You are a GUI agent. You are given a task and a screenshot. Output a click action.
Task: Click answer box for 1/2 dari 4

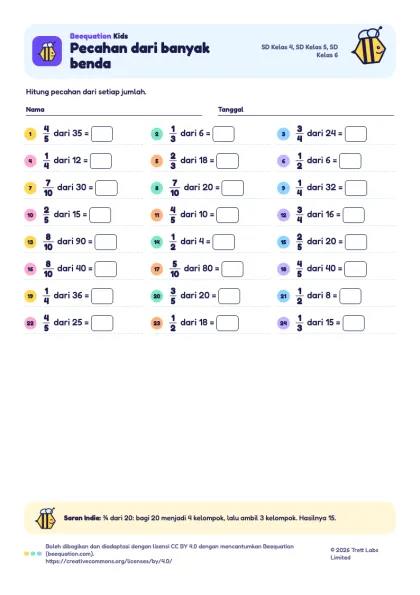[223, 242]
